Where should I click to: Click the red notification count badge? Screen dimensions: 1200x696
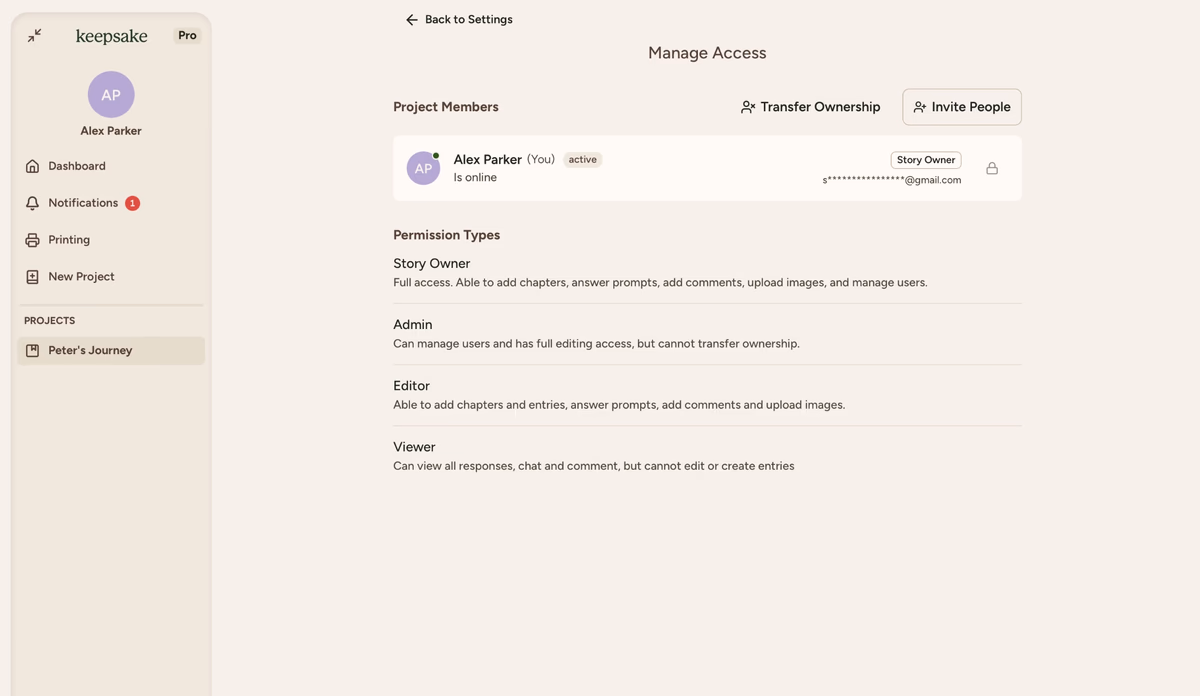[132, 203]
